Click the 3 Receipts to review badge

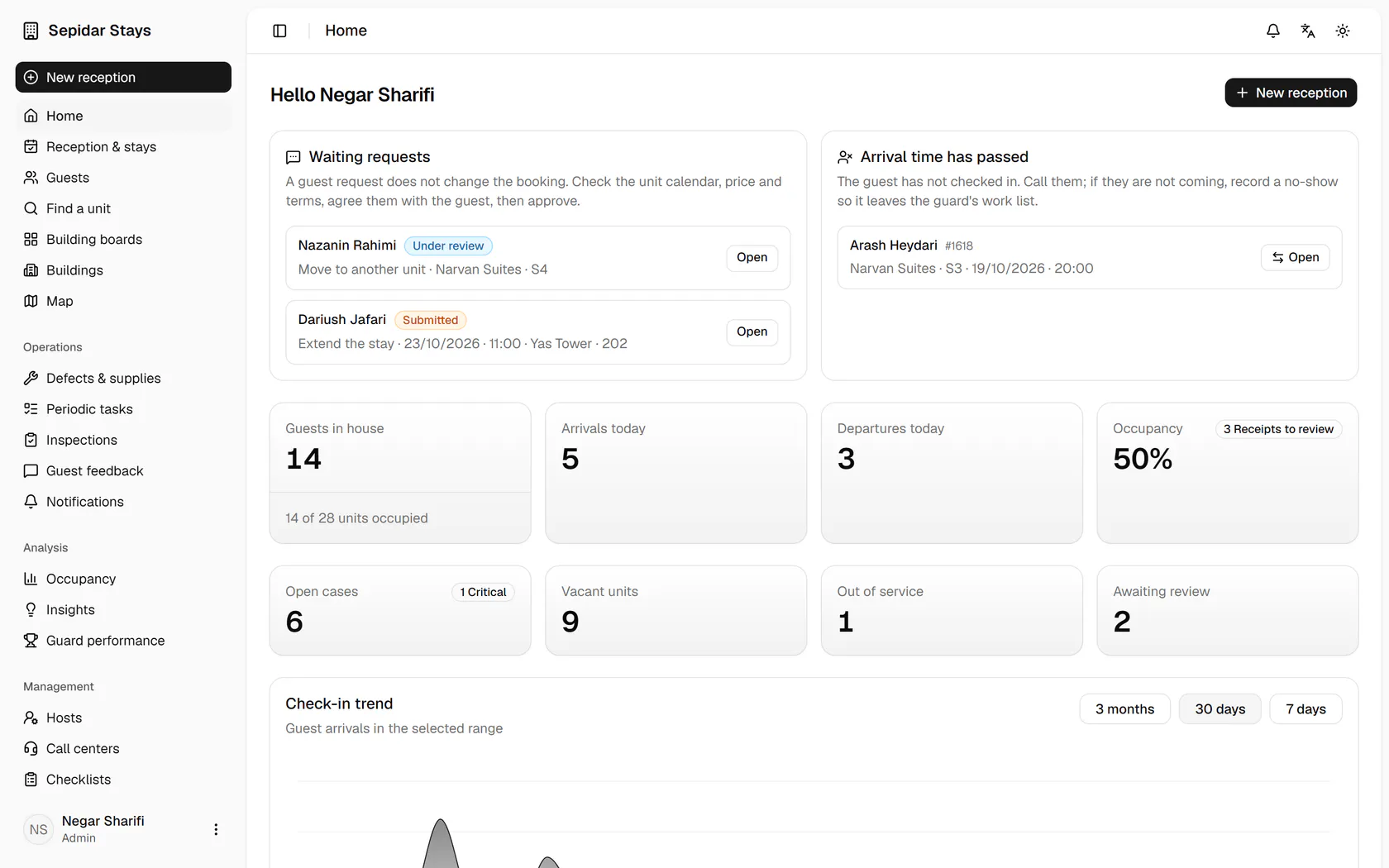pos(1278,429)
